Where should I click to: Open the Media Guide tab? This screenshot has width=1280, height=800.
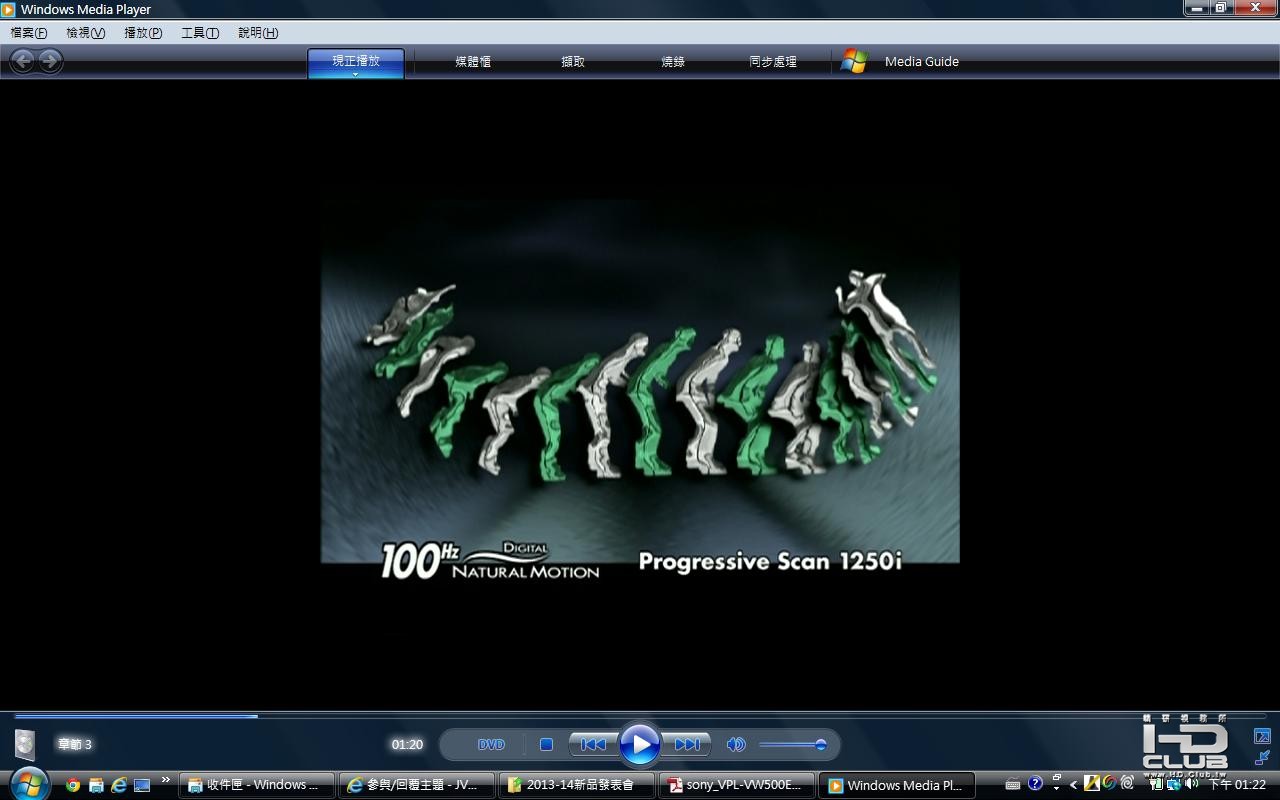coord(922,62)
